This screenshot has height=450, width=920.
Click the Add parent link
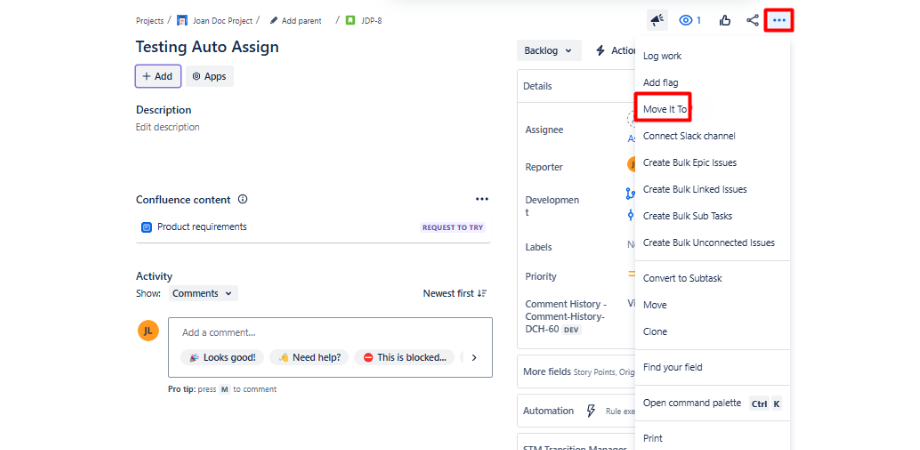coord(302,21)
